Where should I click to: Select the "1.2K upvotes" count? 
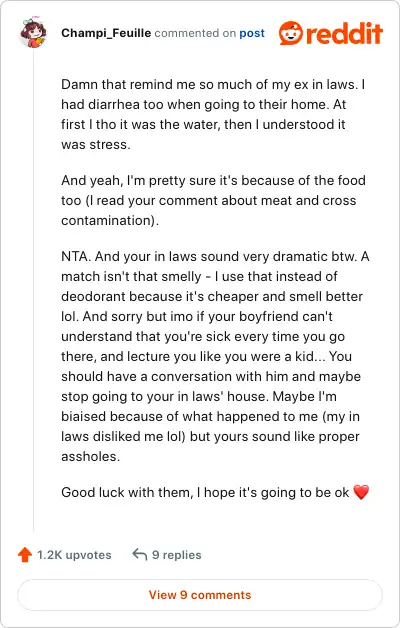(74, 555)
